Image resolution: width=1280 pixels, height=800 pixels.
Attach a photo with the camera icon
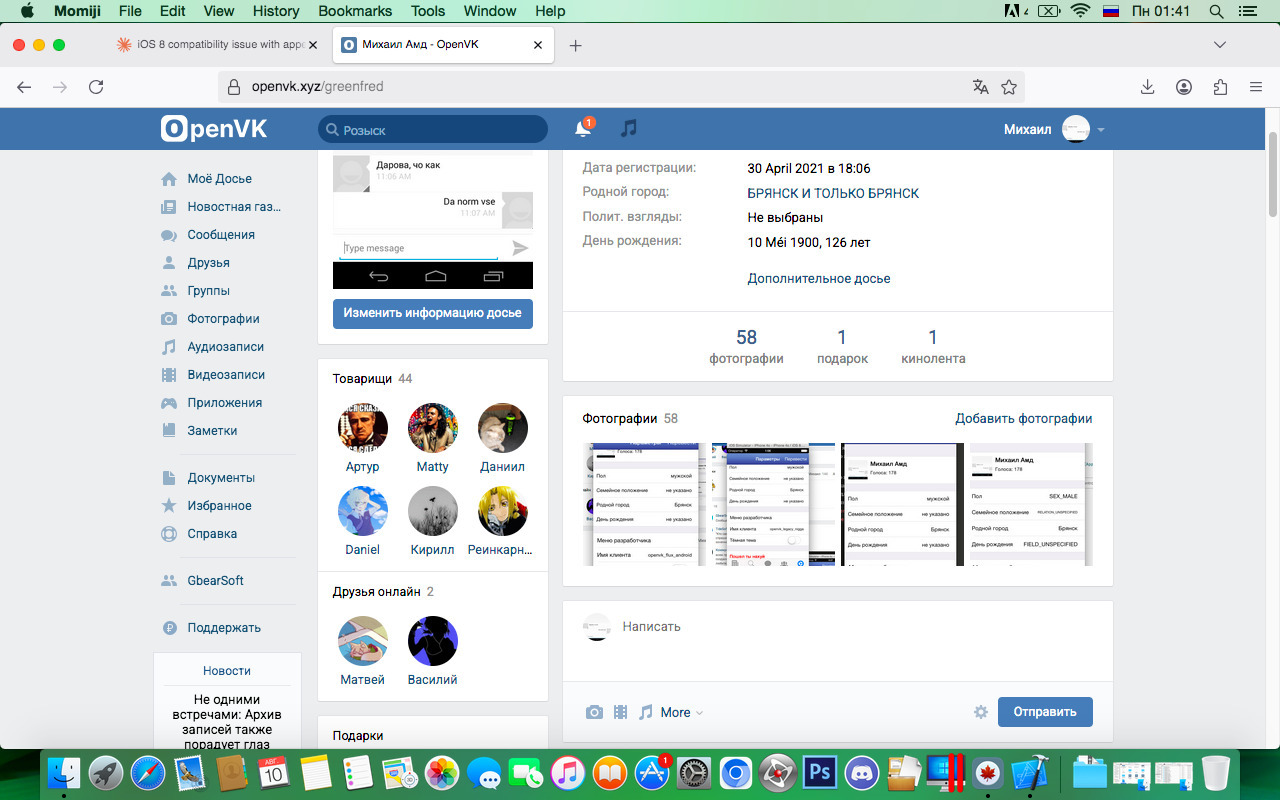click(x=594, y=712)
